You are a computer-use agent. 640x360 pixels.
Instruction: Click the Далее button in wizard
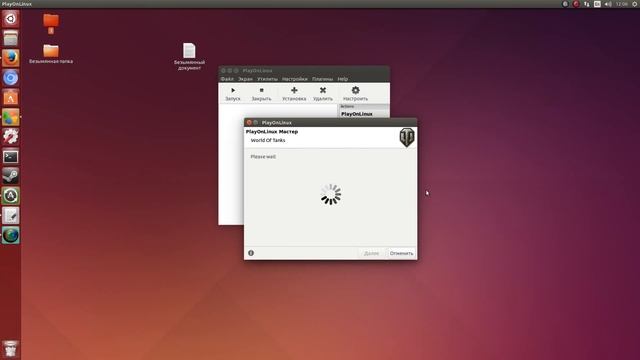point(371,253)
